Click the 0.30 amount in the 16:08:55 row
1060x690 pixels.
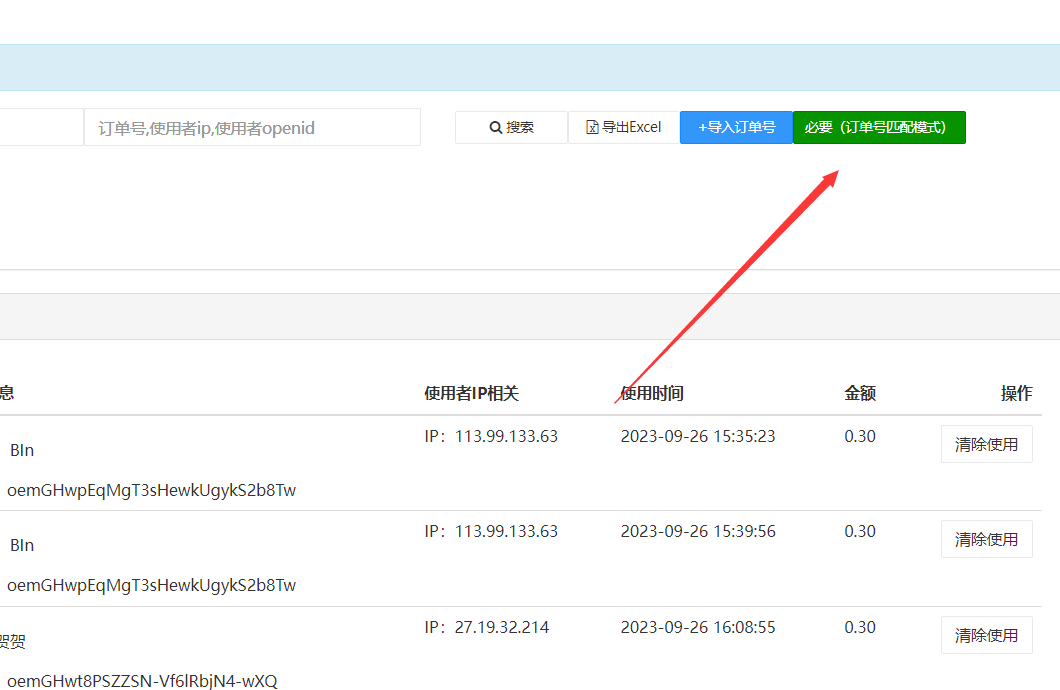pos(860,628)
